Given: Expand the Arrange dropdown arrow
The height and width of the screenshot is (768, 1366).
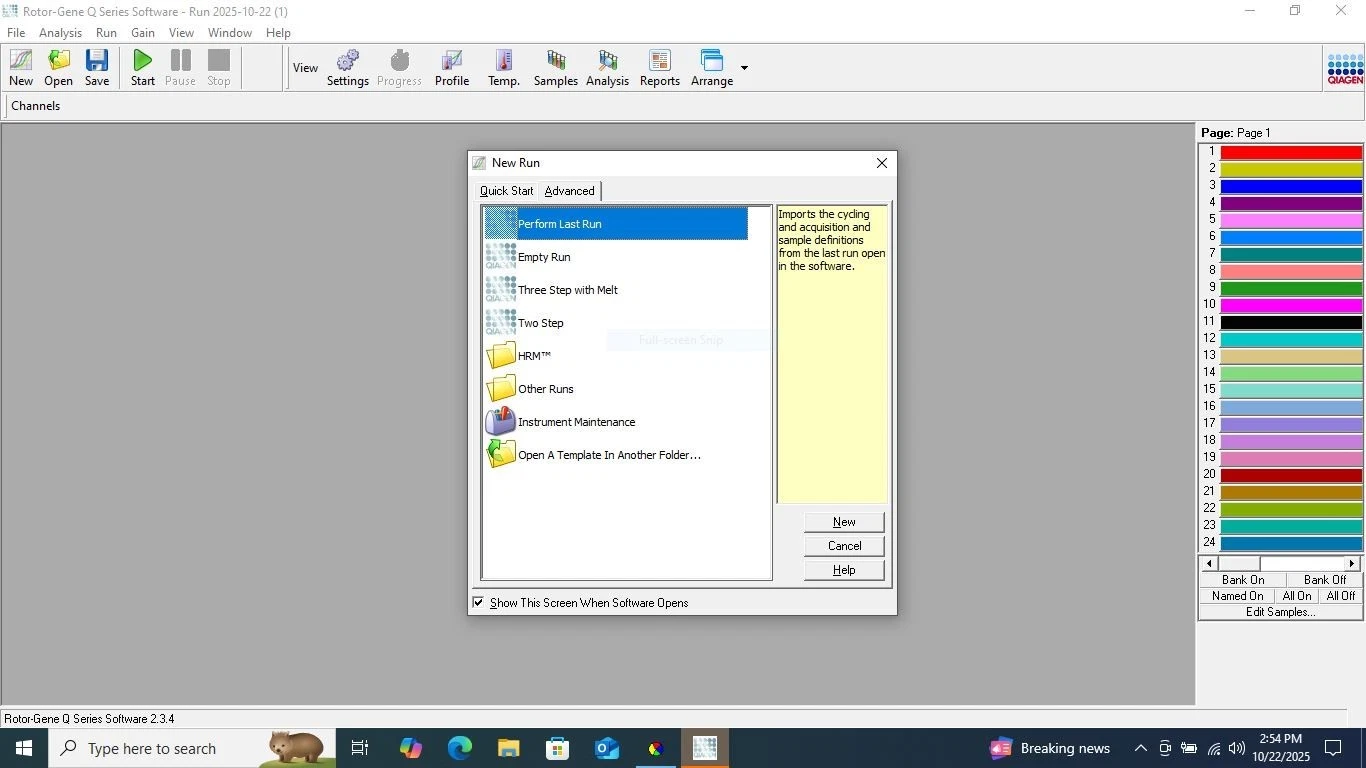Looking at the screenshot, I should pyautogui.click(x=744, y=68).
